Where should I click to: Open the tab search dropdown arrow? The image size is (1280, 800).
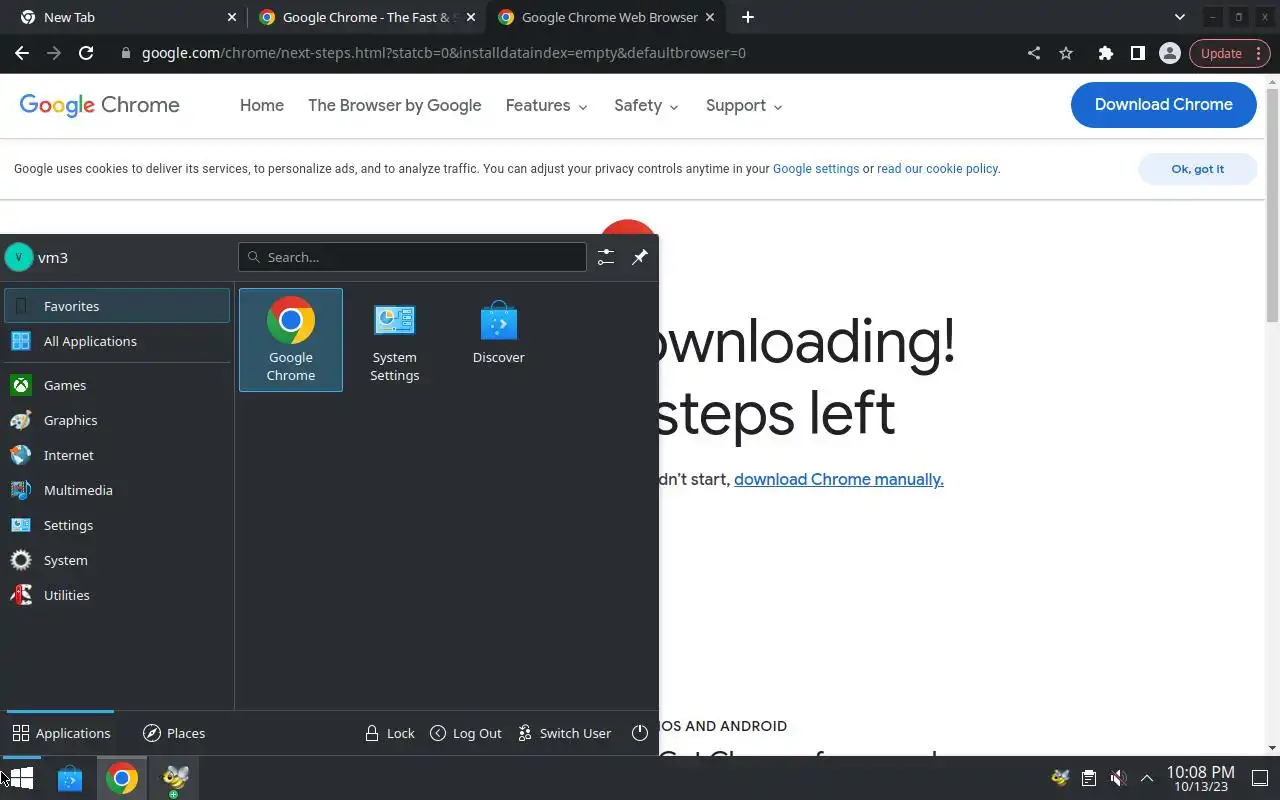[x=1179, y=17]
